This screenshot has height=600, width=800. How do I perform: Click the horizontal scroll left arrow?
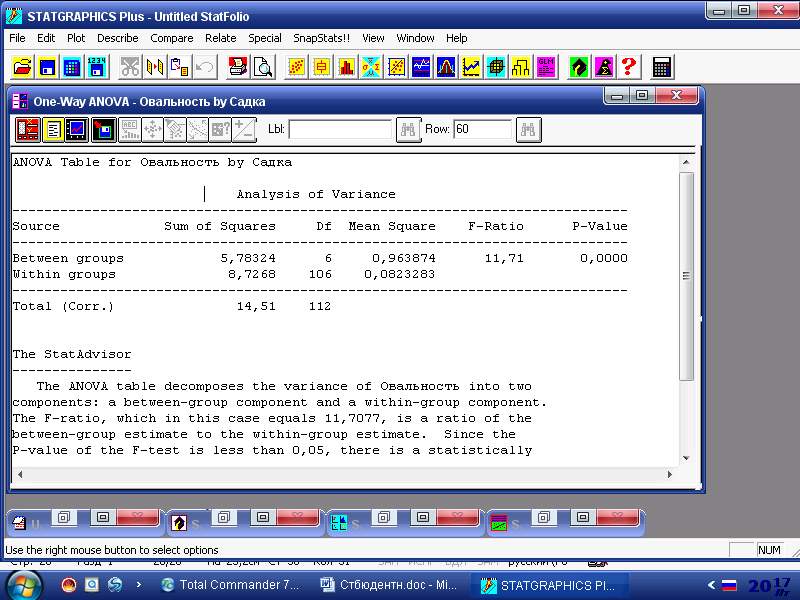20,474
